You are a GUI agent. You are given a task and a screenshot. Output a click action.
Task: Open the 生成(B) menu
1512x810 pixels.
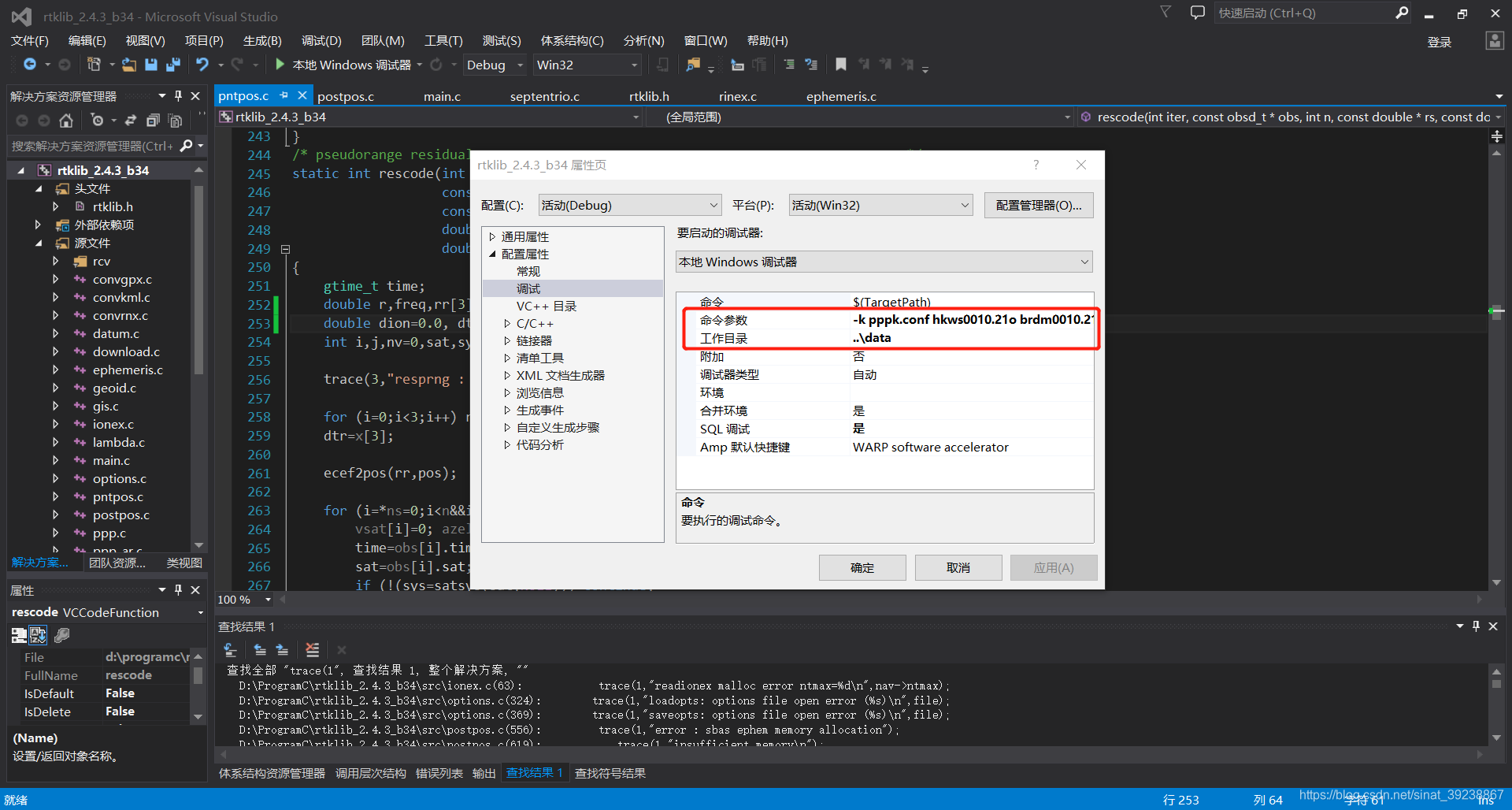point(262,41)
